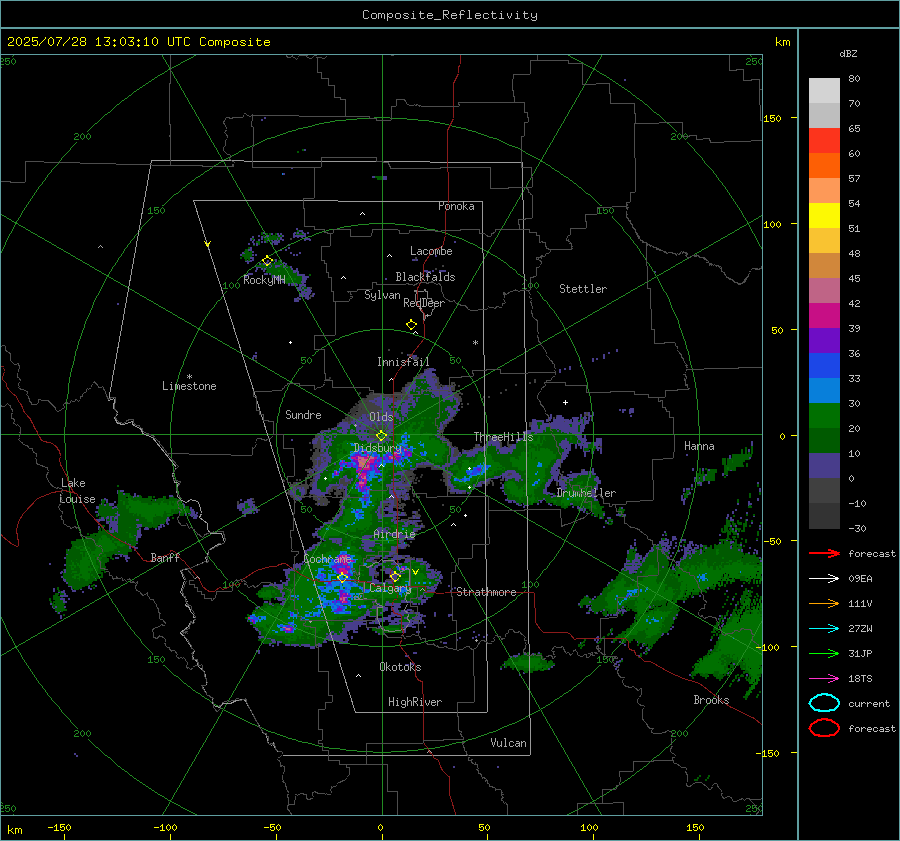Click the yellow diamond marker near RockyMH
This screenshot has height=841, width=900.
pyautogui.click(x=267, y=261)
